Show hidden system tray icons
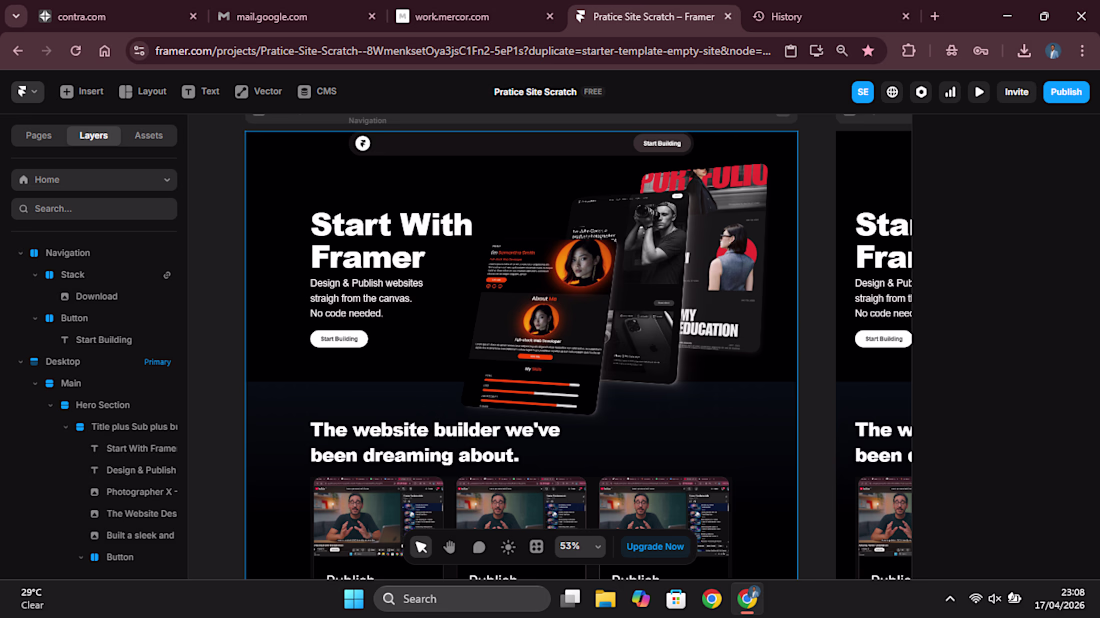1100x618 pixels. point(950,599)
